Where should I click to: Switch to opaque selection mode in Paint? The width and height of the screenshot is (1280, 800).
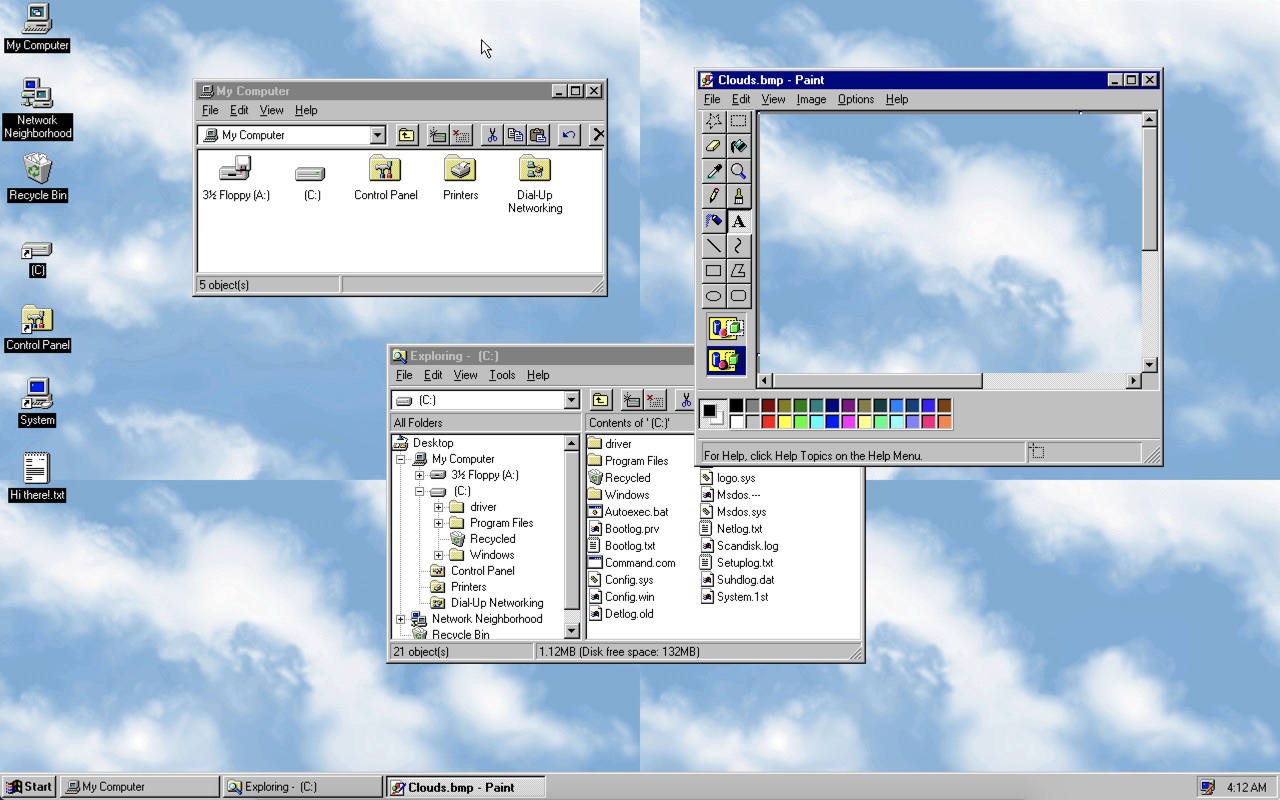point(725,327)
